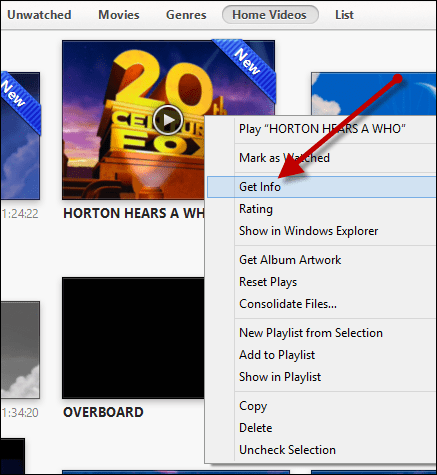437x475 pixels.
Task: Click the black OVERBOARD video thumbnail
Action: [133, 338]
